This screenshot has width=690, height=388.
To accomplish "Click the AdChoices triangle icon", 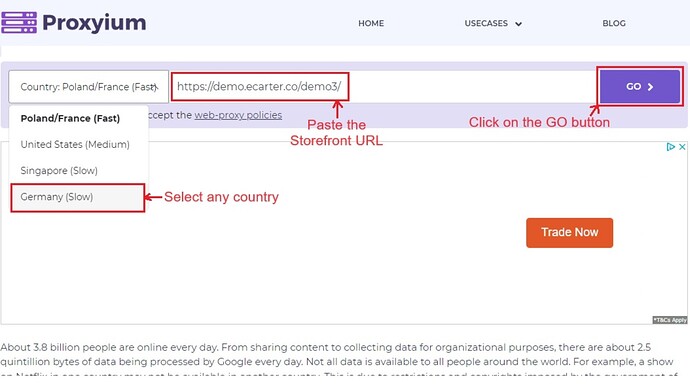I will pyautogui.click(x=670, y=147).
